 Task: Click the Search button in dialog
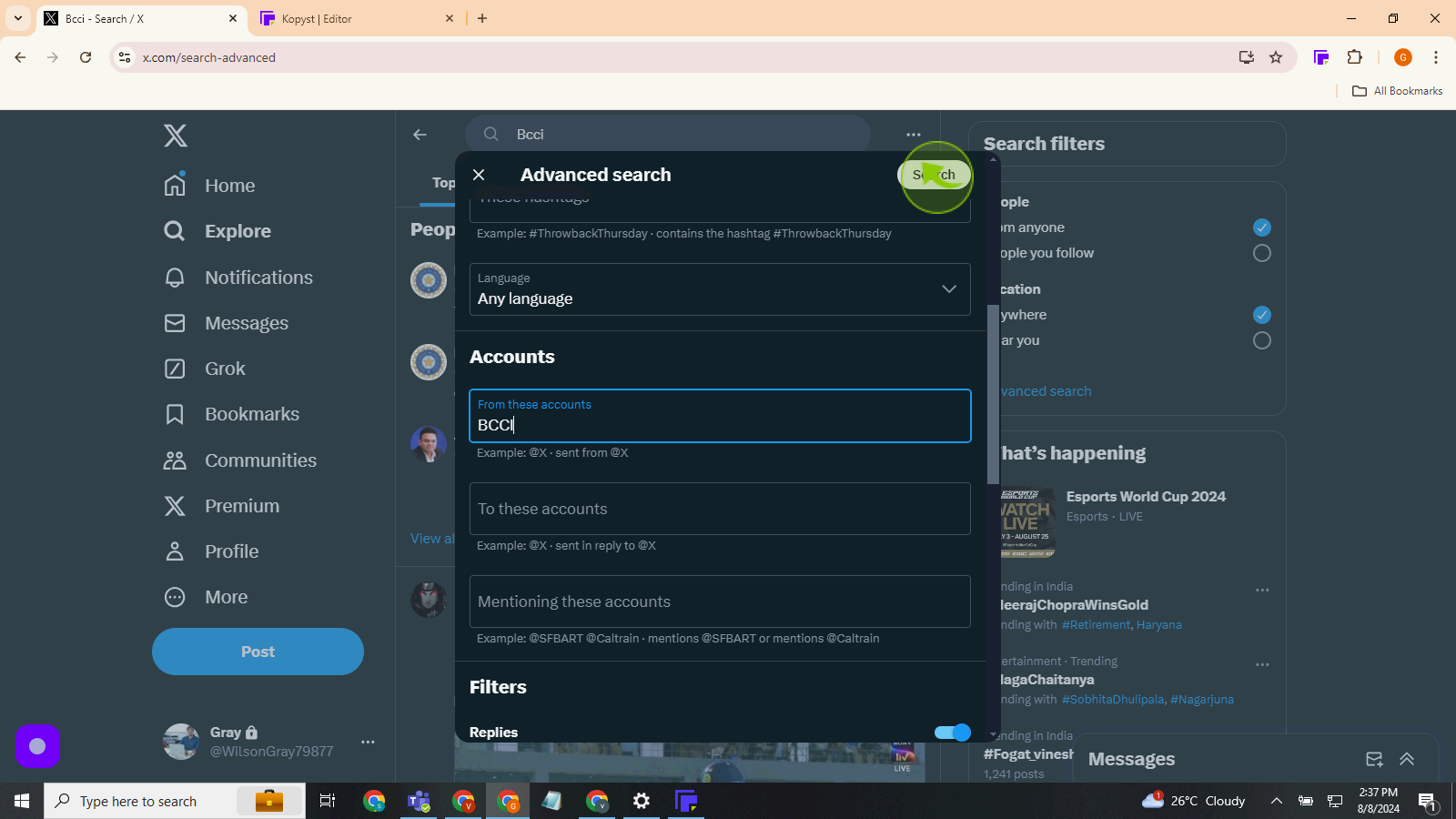click(935, 175)
